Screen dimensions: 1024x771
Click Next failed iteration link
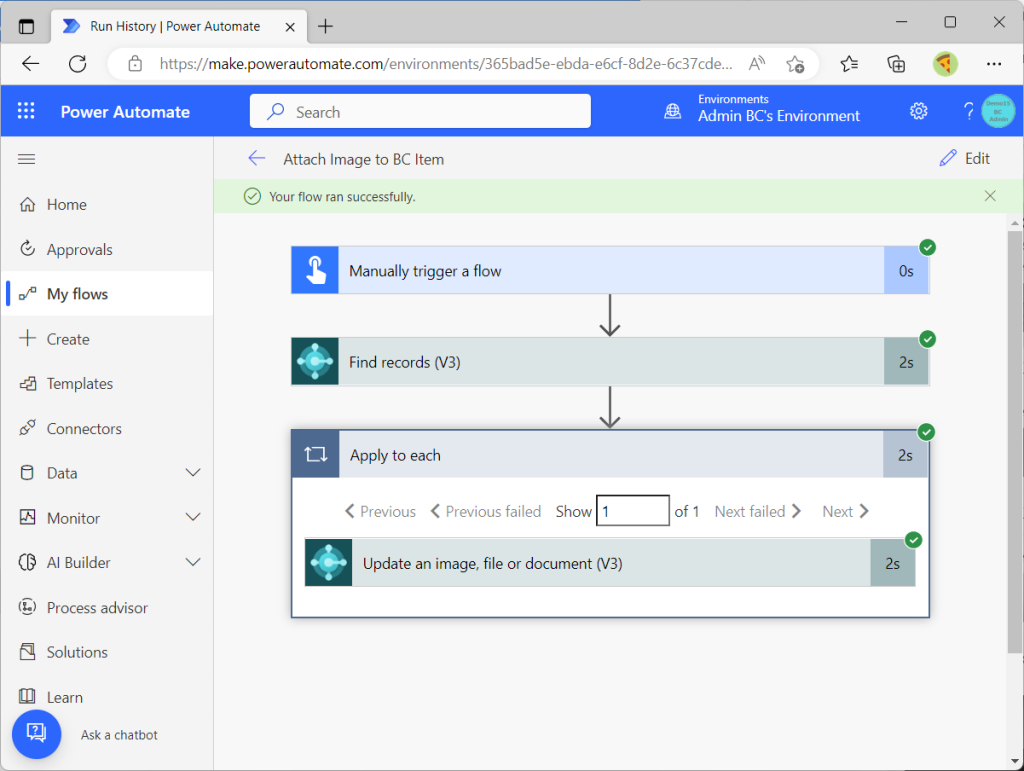click(x=758, y=511)
